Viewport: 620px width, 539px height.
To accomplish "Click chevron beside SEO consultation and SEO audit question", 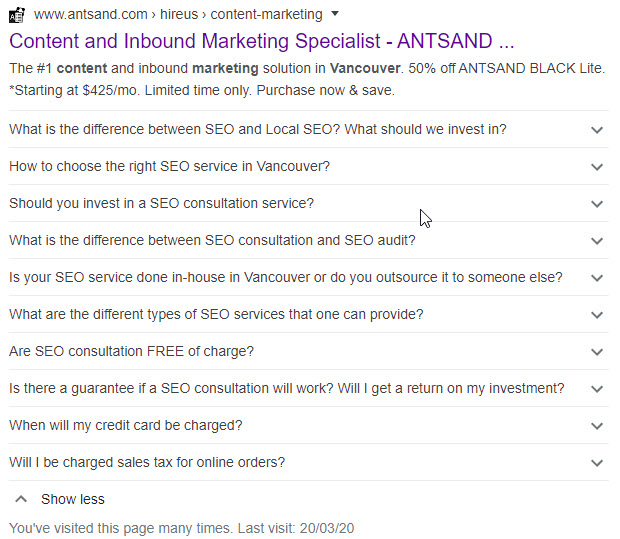I will [x=597, y=240].
